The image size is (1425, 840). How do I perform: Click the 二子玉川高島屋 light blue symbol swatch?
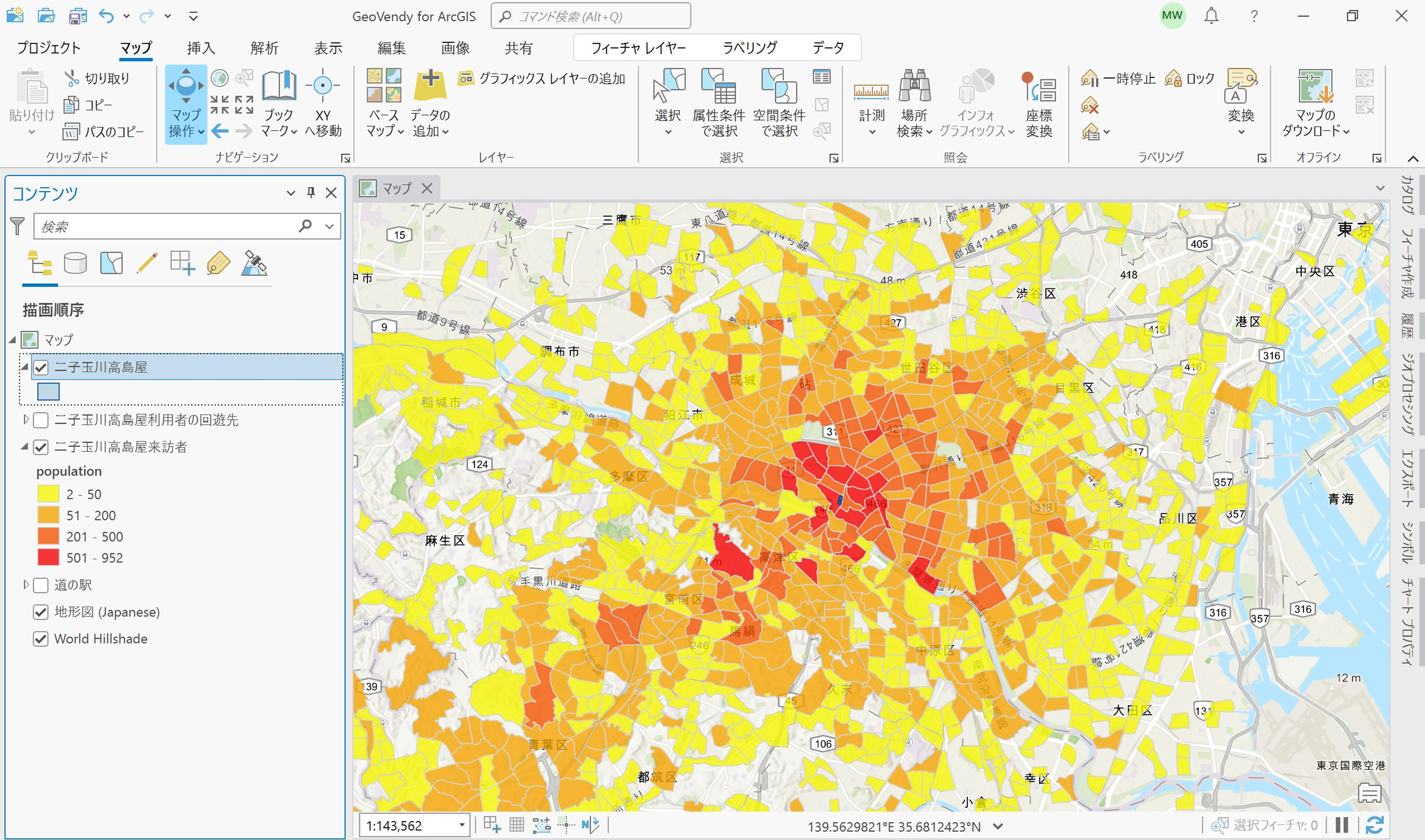(48, 392)
